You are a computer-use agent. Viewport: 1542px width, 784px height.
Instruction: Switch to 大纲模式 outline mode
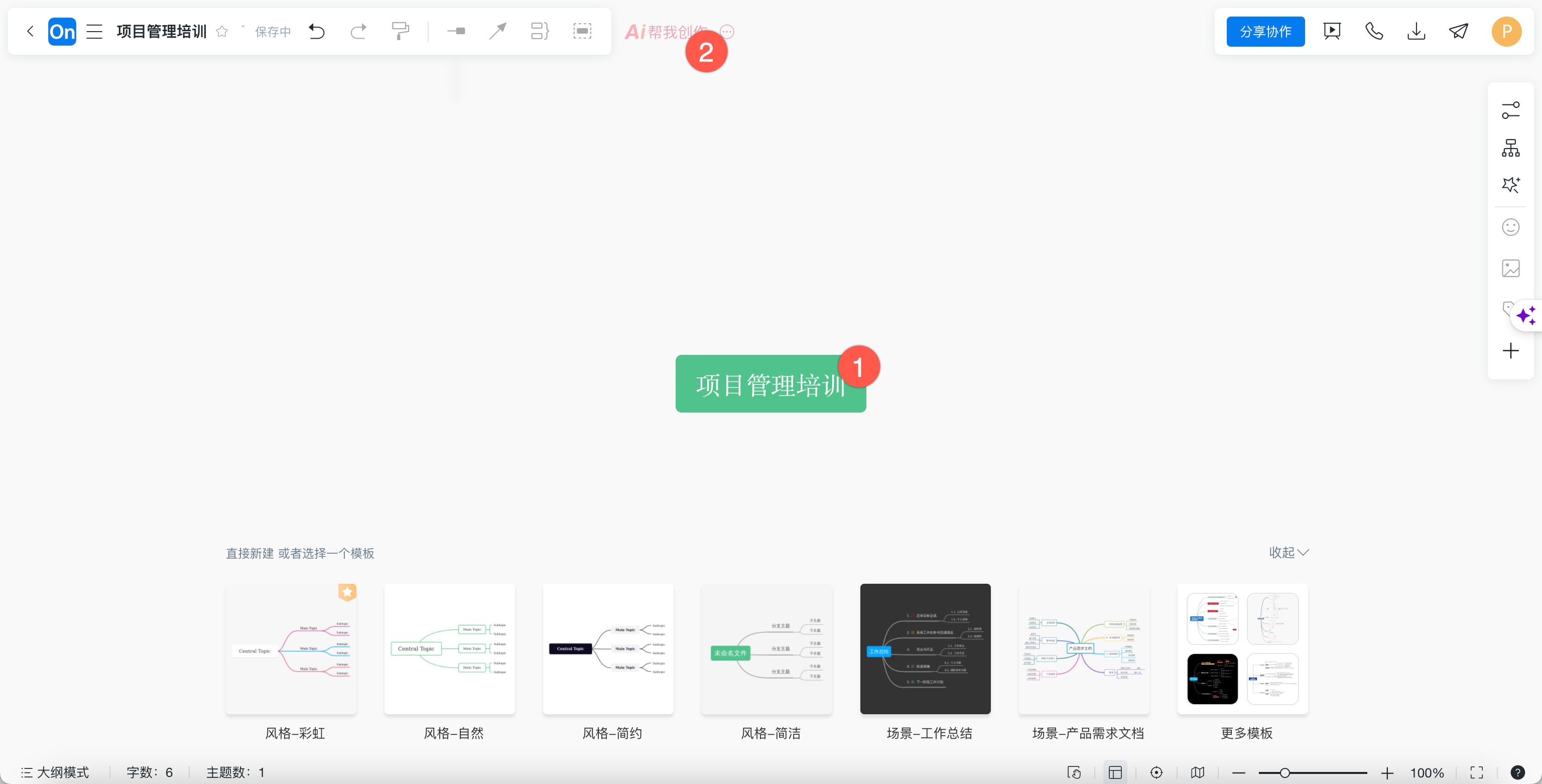(x=55, y=772)
